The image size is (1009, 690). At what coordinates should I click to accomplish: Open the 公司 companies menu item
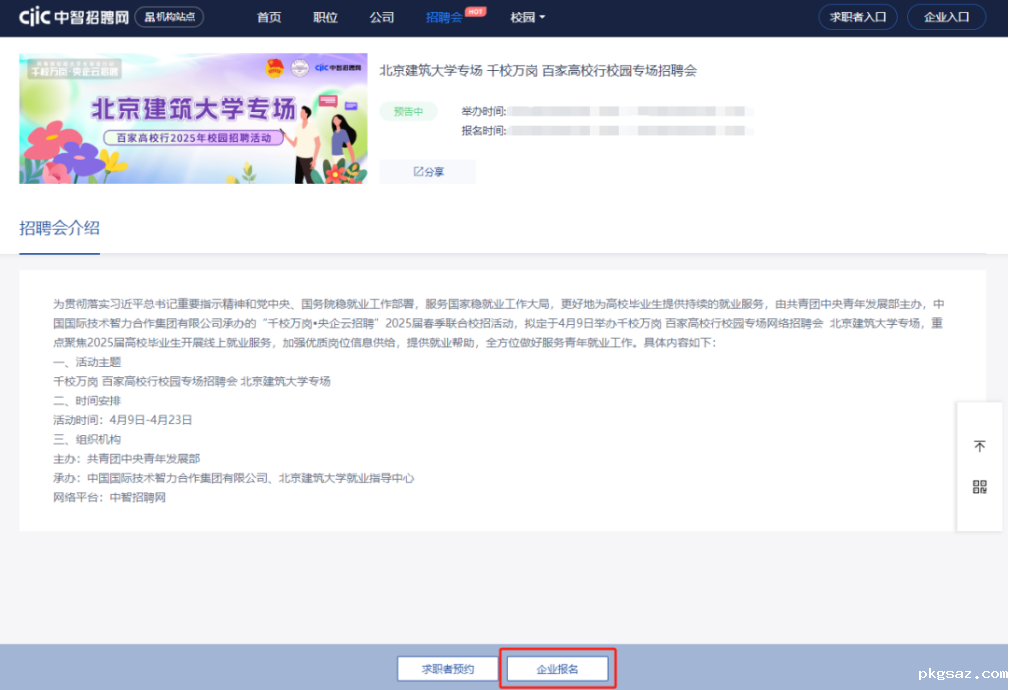click(381, 18)
